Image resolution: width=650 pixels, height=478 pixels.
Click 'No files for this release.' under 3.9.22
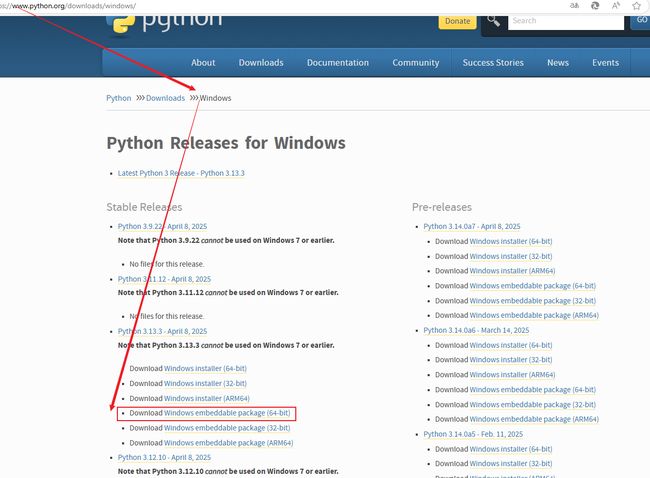point(167,264)
